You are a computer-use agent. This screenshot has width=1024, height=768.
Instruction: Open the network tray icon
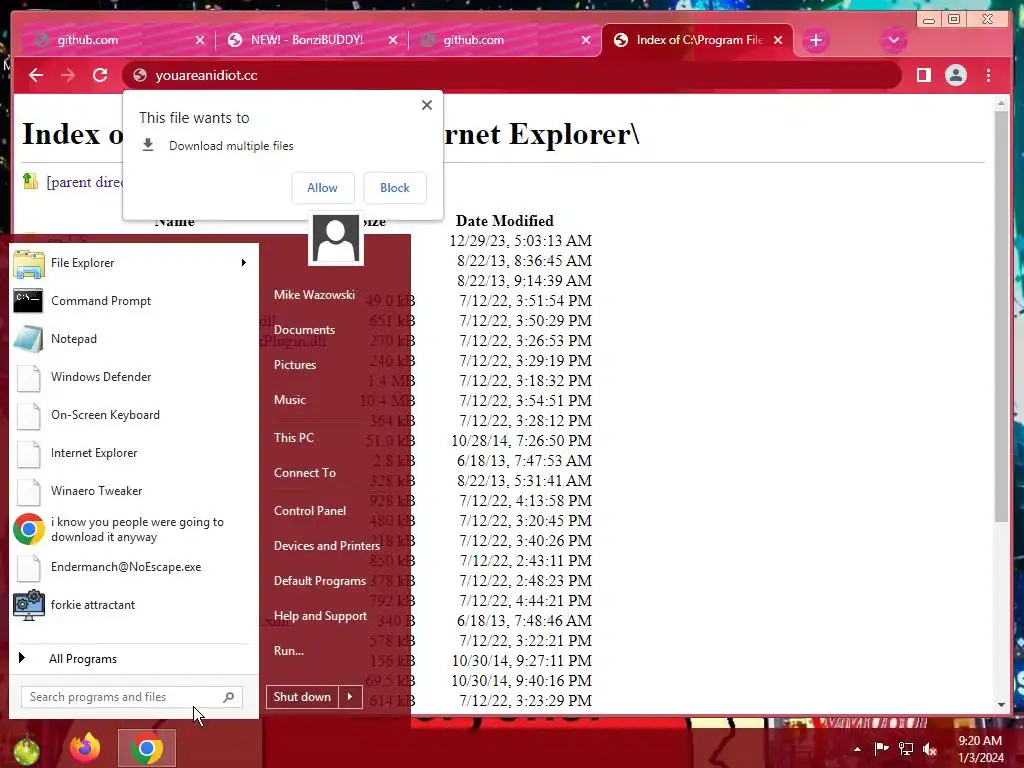[x=906, y=749]
